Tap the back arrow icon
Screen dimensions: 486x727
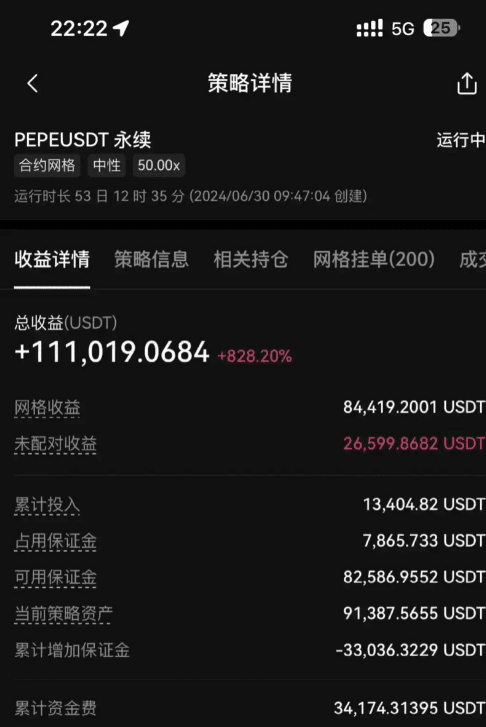[32, 83]
